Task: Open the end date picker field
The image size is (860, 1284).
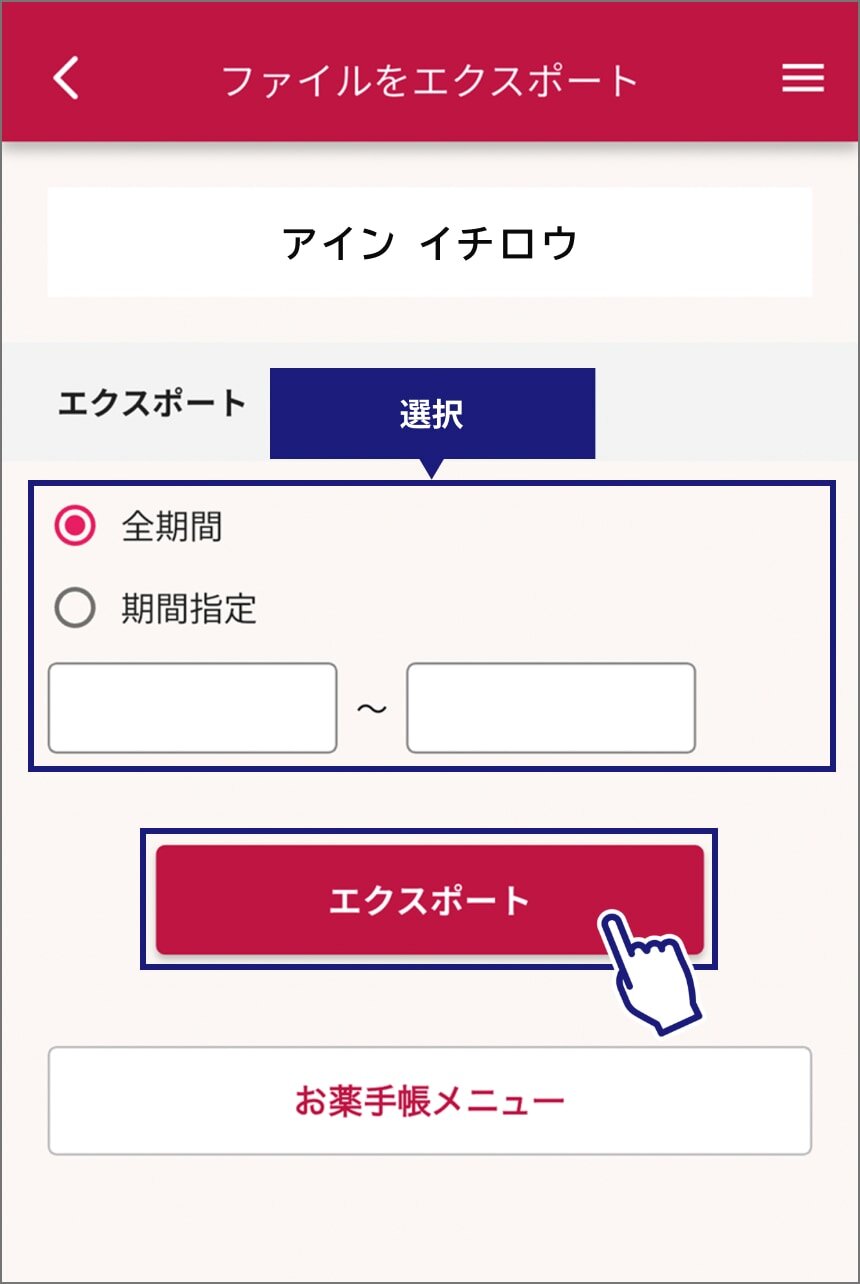Action: pyautogui.click(x=550, y=708)
